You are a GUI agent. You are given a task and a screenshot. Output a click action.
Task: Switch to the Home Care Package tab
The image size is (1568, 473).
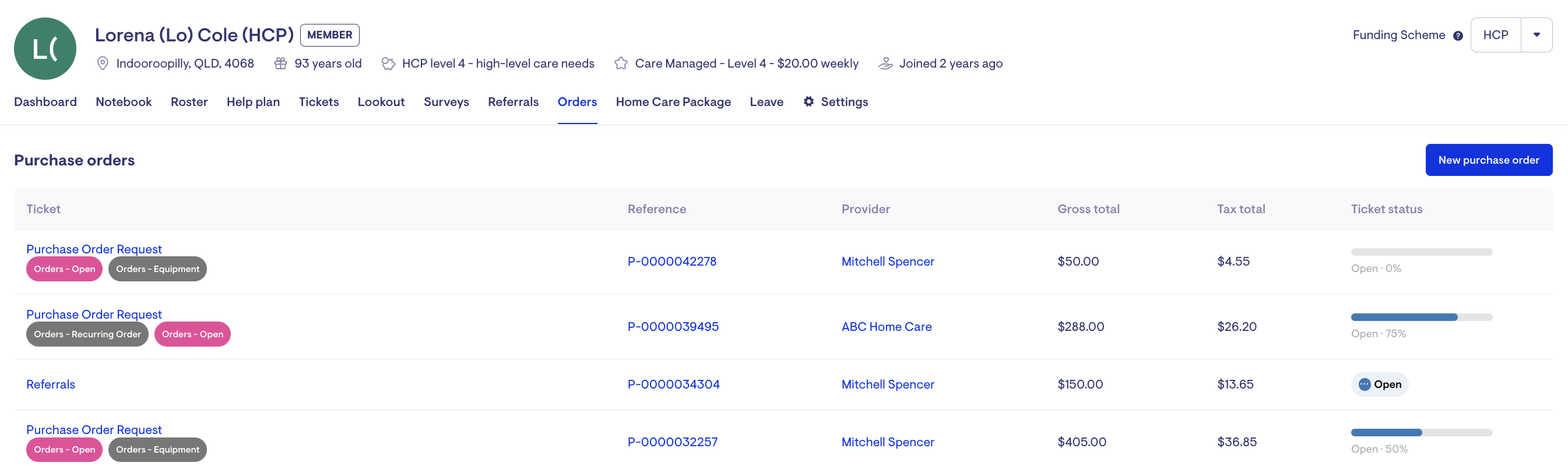point(673,102)
